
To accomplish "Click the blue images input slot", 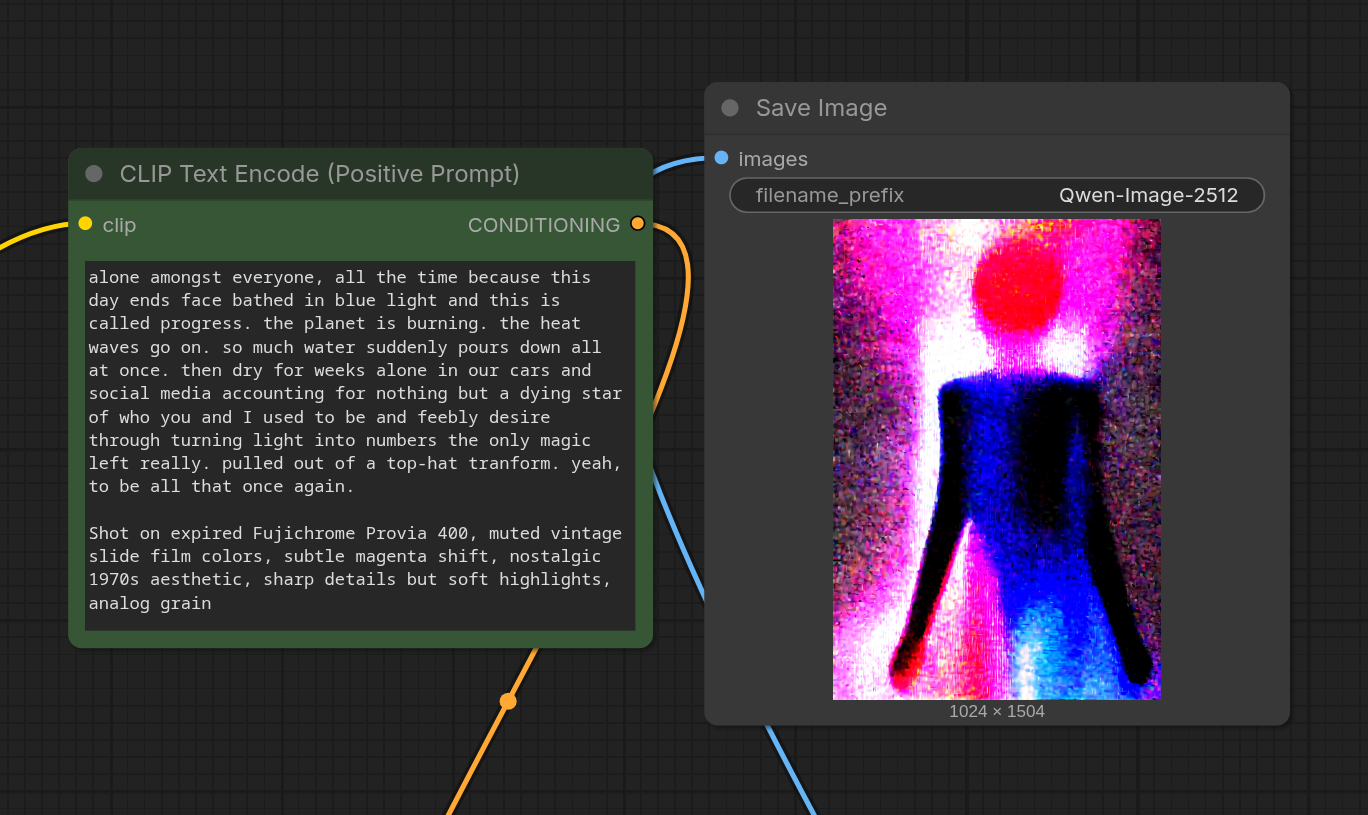I will click(x=721, y=157).
